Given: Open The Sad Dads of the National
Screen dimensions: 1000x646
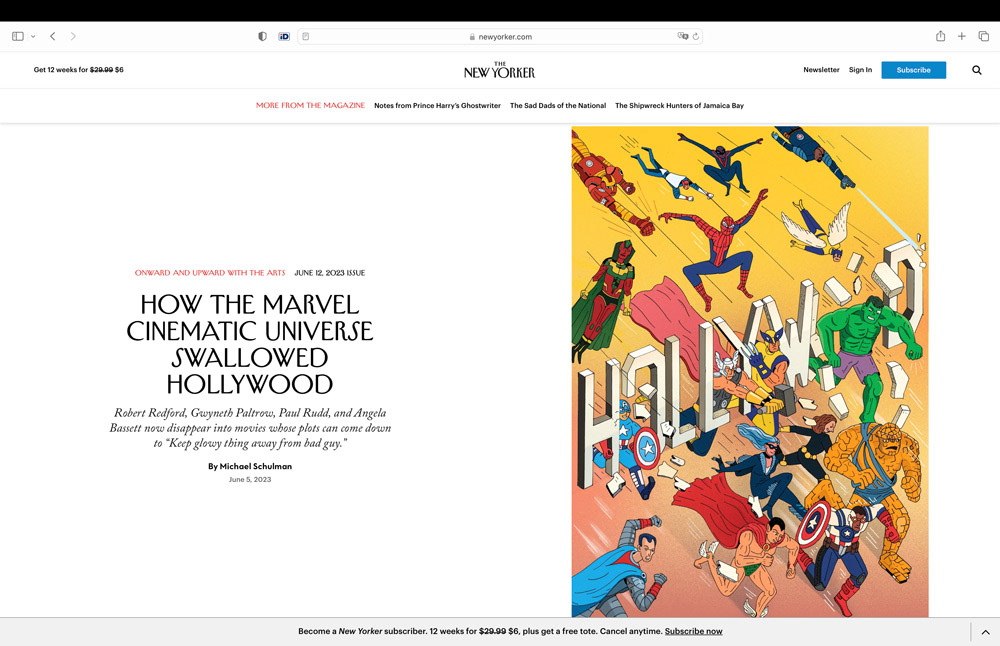Looking at the screenshot, I should (x=558, y=106).
